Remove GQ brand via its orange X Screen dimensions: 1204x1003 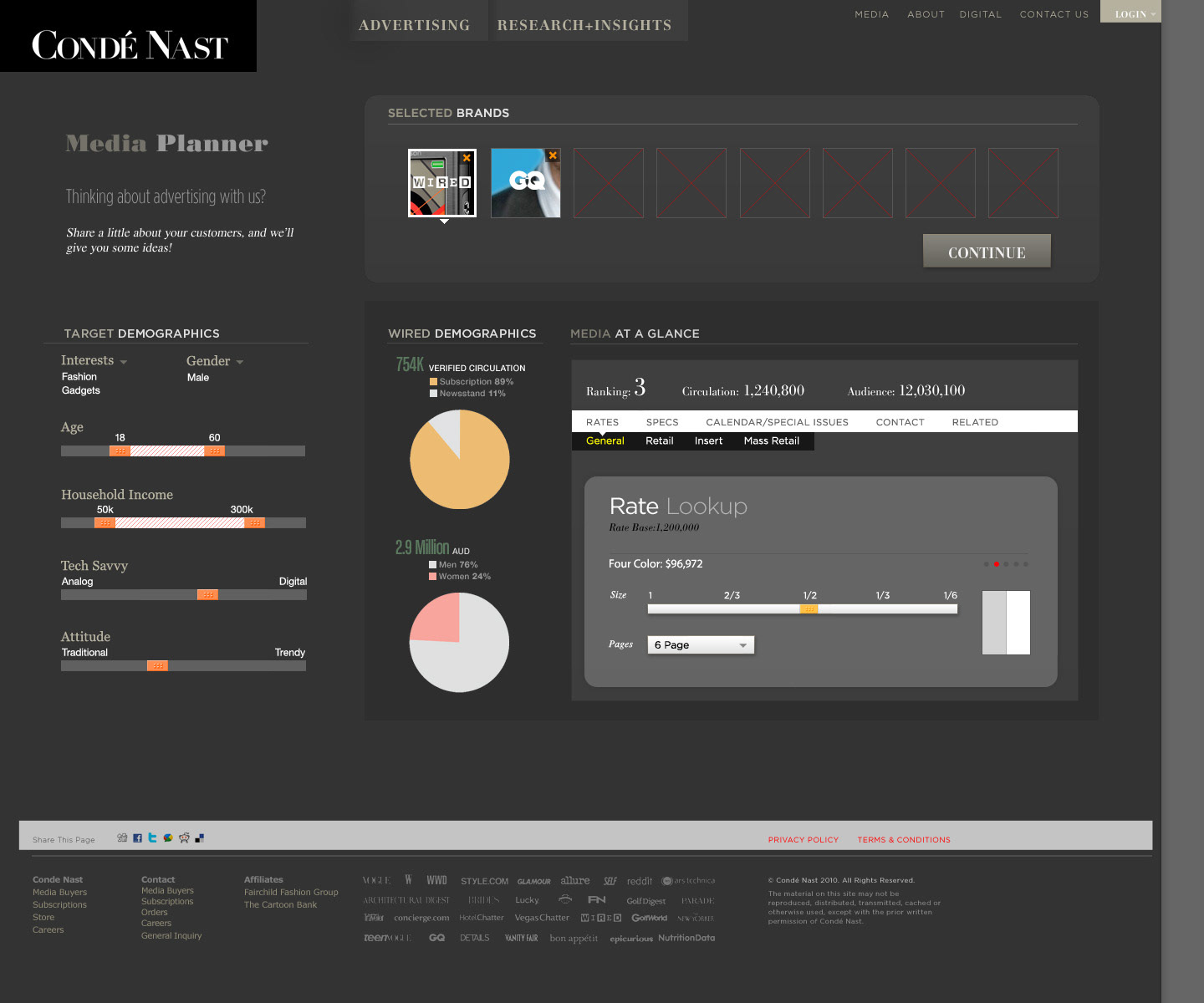(x=553, y=155)
